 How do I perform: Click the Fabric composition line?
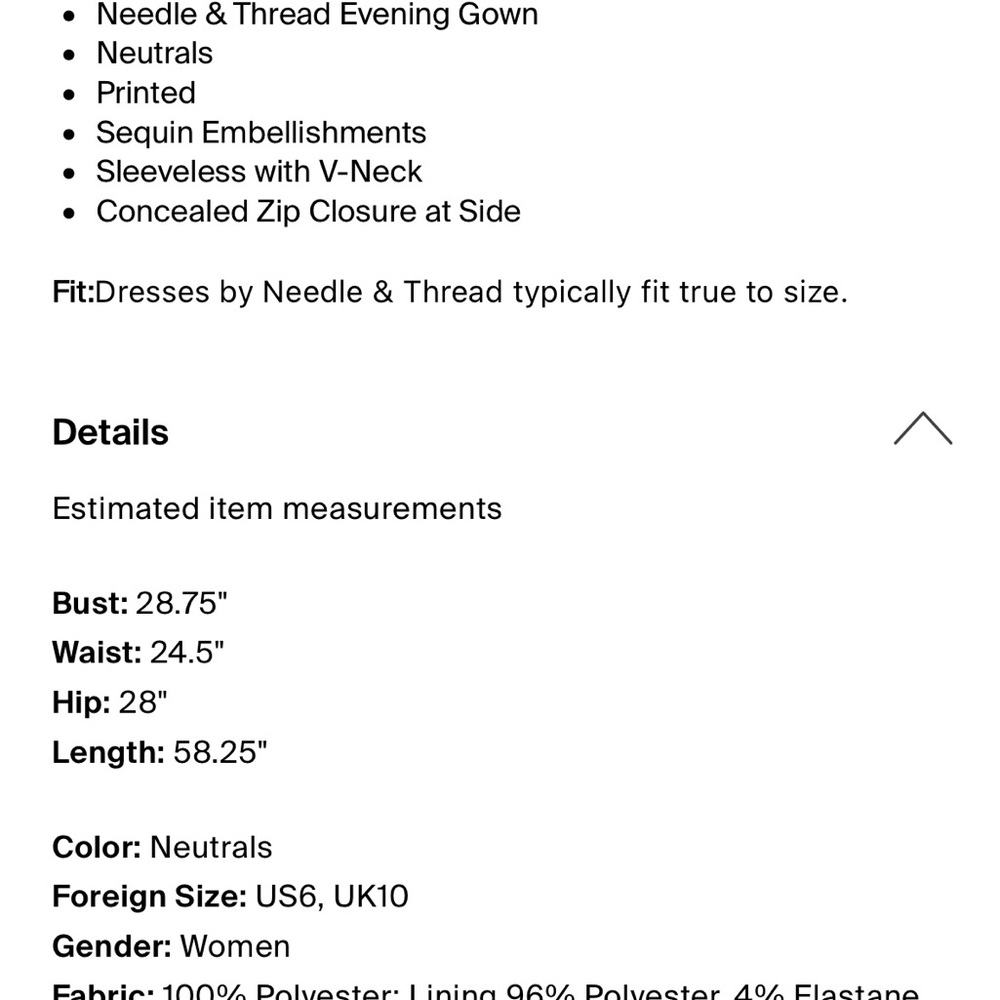point(485,990)
